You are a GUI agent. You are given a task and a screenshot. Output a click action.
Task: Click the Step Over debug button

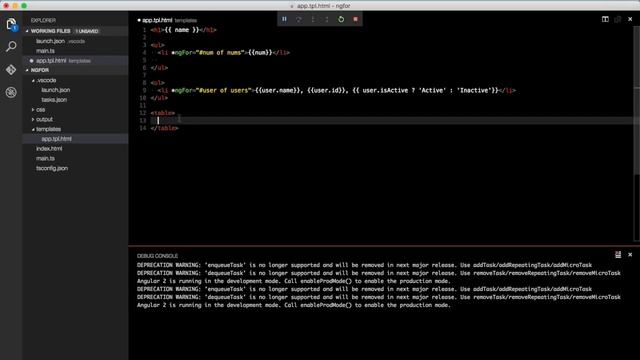[299, 19]
